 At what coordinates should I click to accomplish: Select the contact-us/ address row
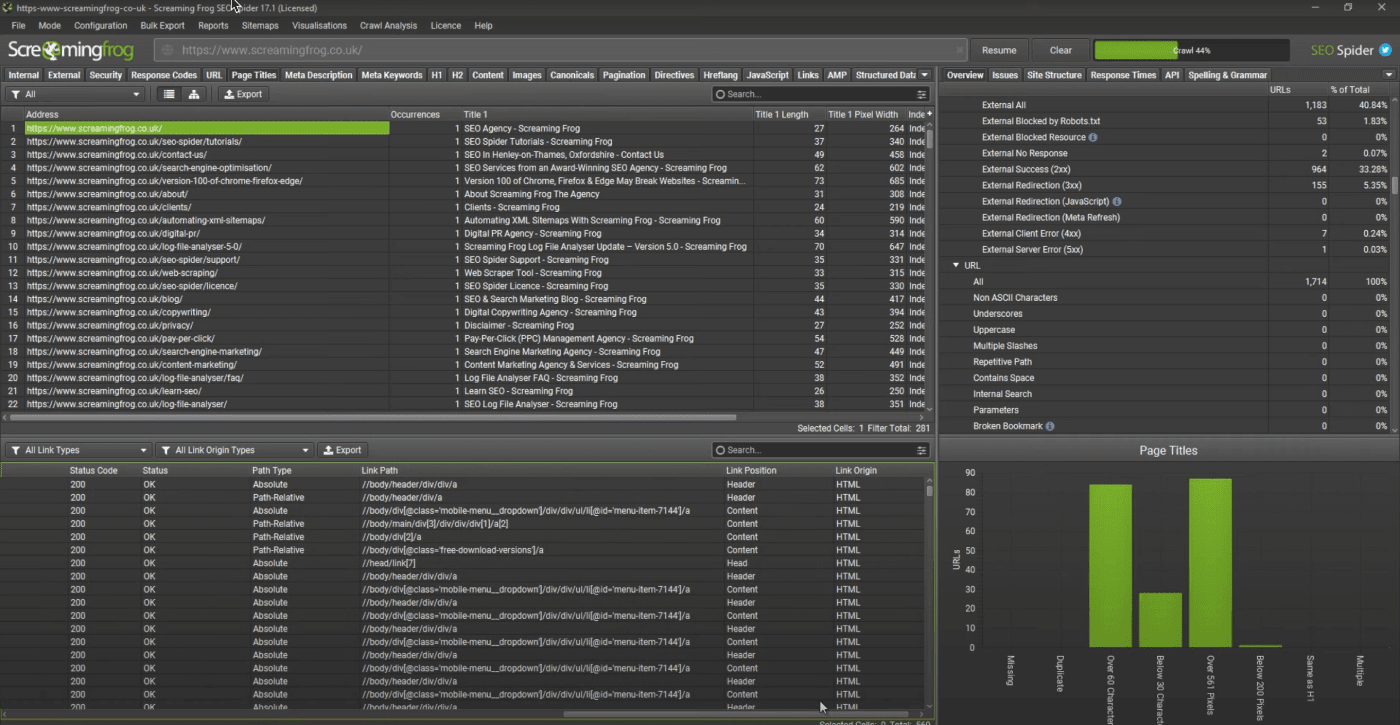pyautogui.click(x=207, y=155)
